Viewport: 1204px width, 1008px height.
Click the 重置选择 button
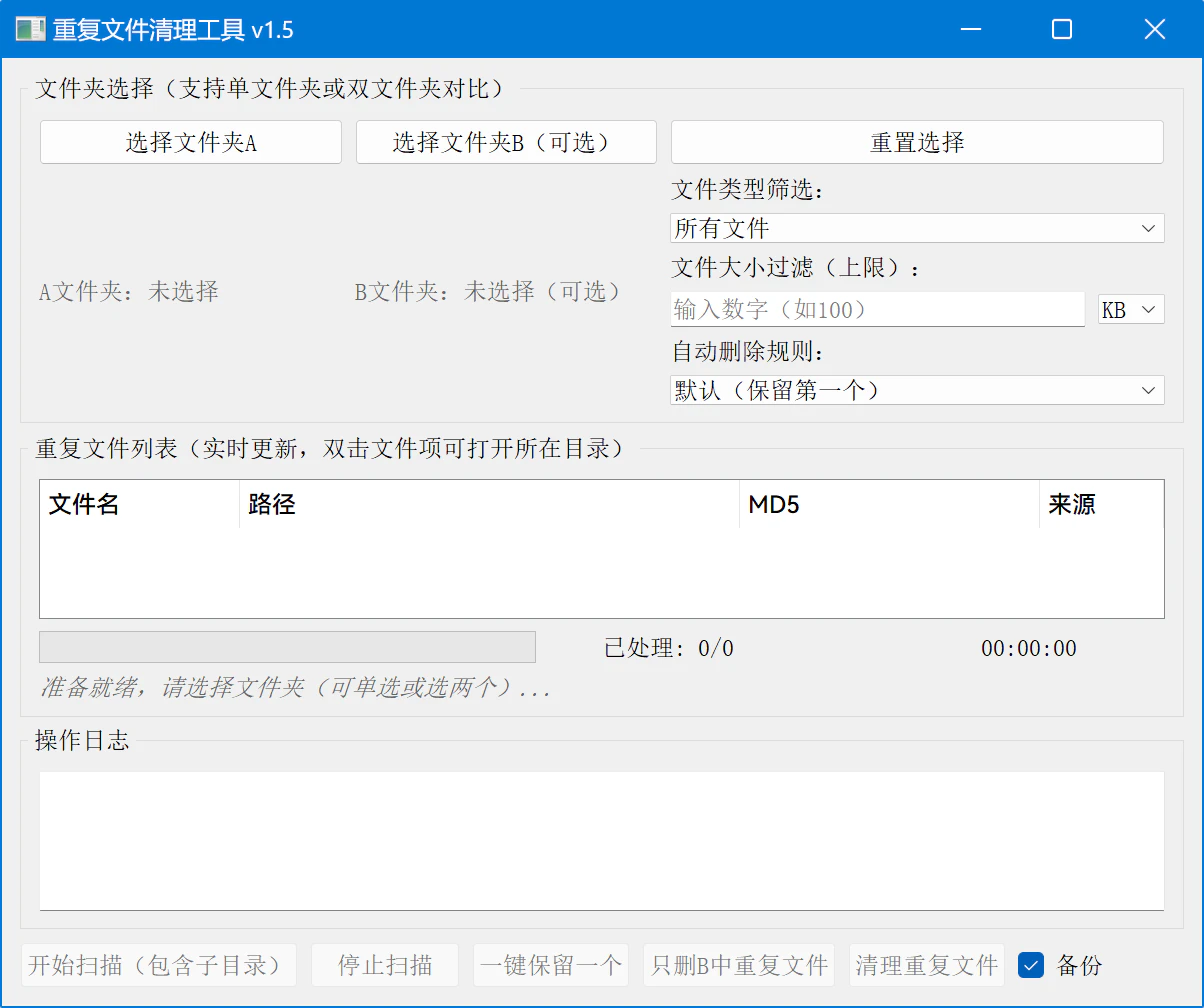point(916,142)
